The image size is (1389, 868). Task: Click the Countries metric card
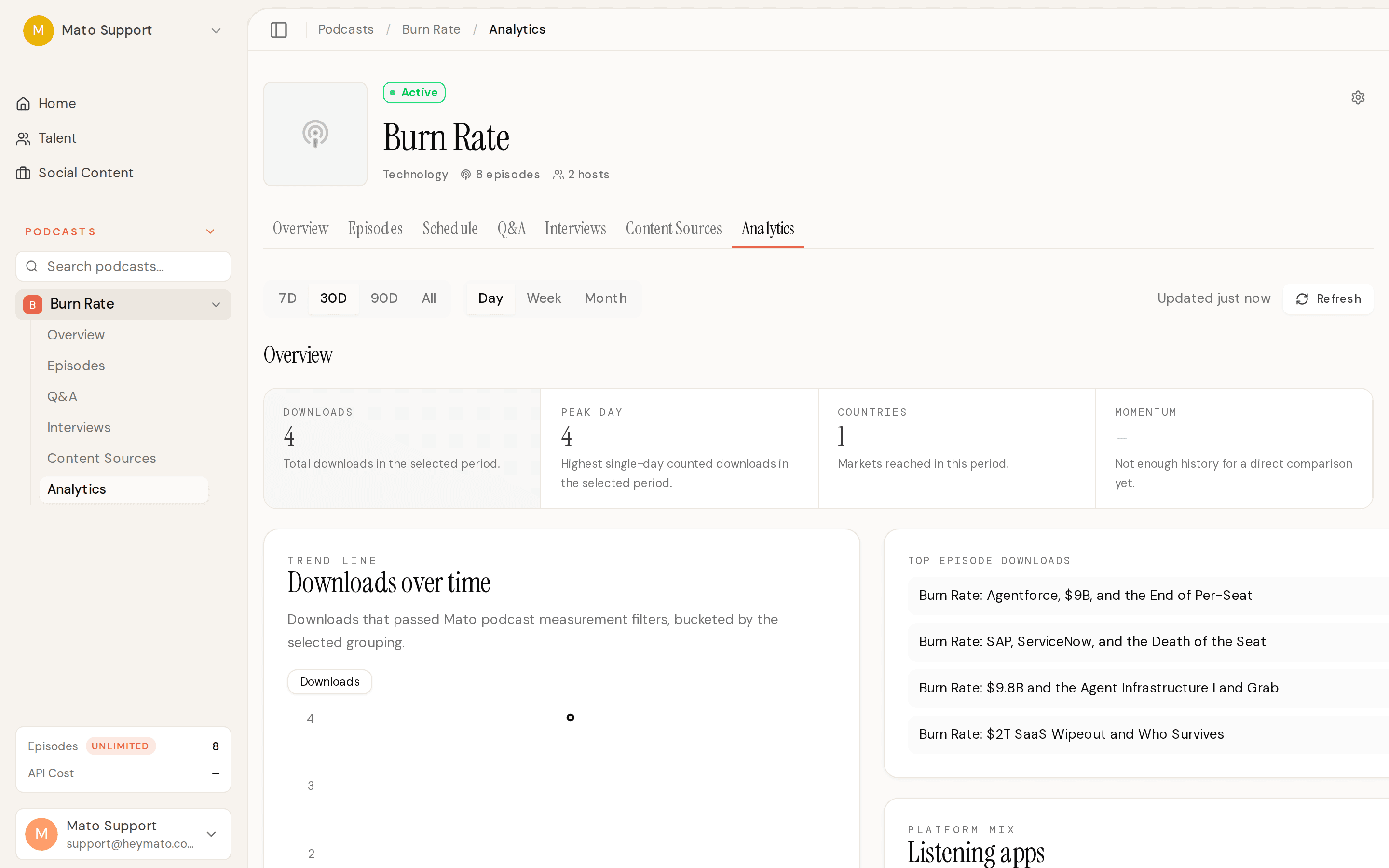point(957,448)
